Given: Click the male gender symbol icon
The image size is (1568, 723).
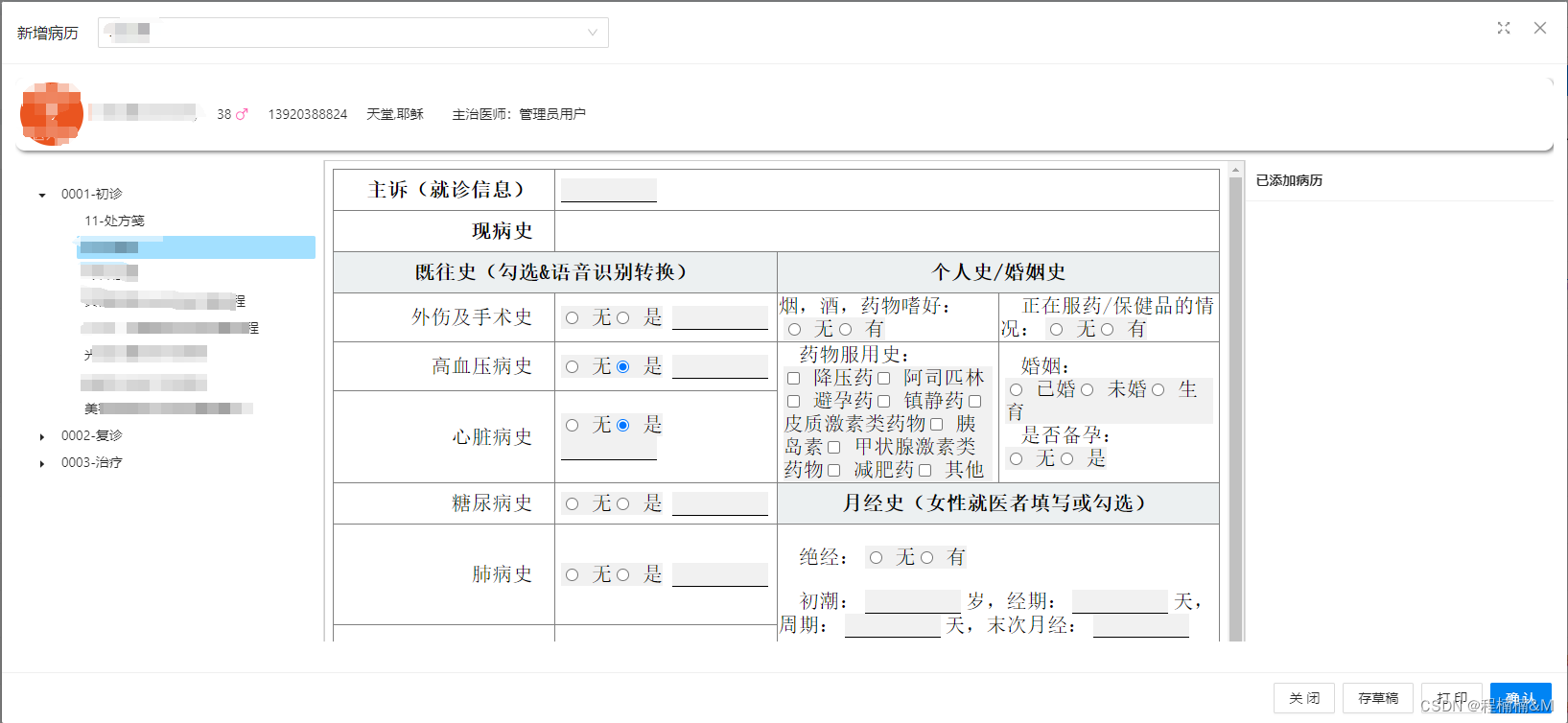Looking at the screenshot, I should click(x=242, y=114).
